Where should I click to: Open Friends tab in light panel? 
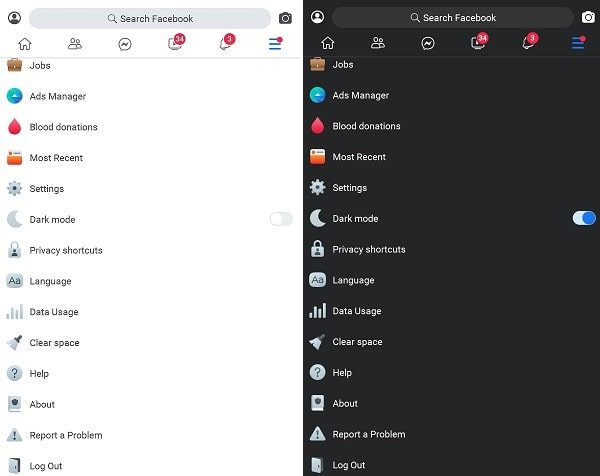(75, 44)
